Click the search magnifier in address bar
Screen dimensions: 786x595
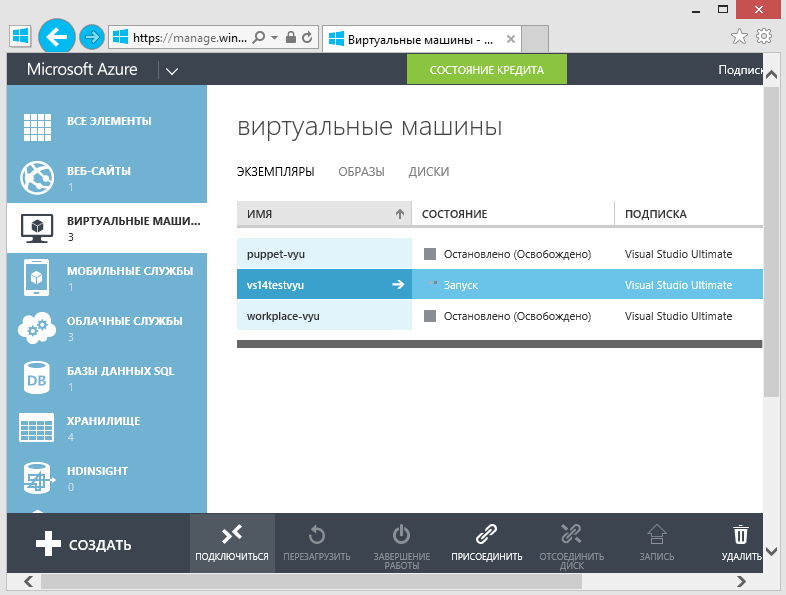[259, 37]
